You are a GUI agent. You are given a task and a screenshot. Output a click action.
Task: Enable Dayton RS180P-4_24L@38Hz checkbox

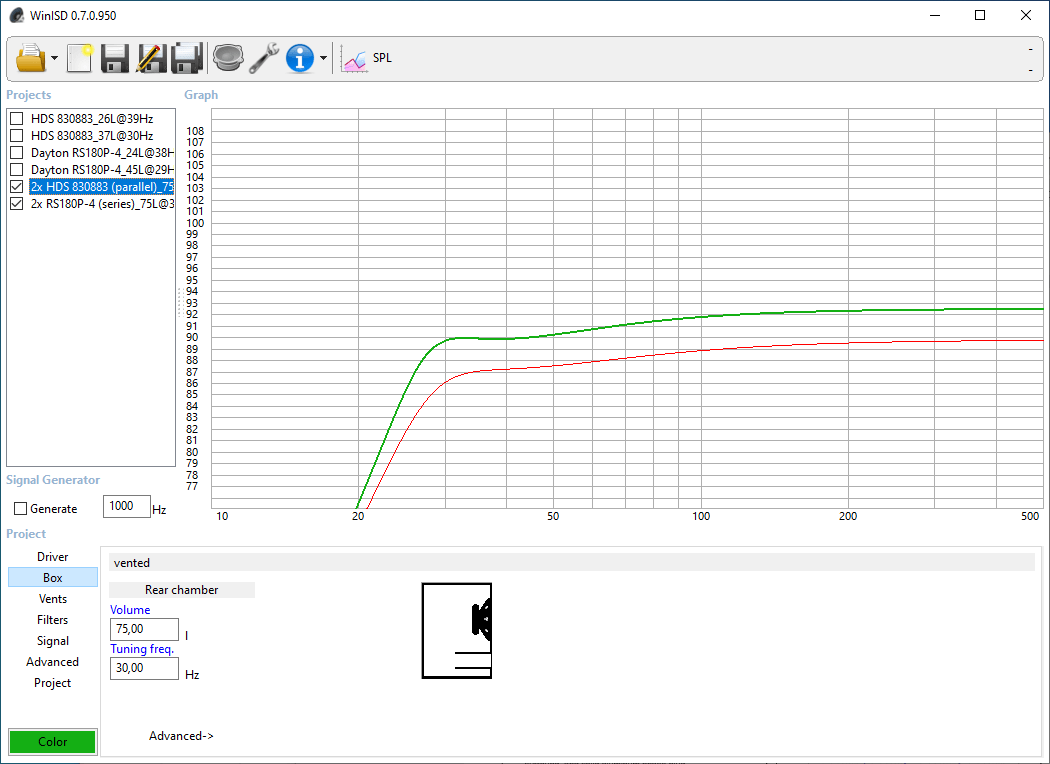click(x=17, y=153)
